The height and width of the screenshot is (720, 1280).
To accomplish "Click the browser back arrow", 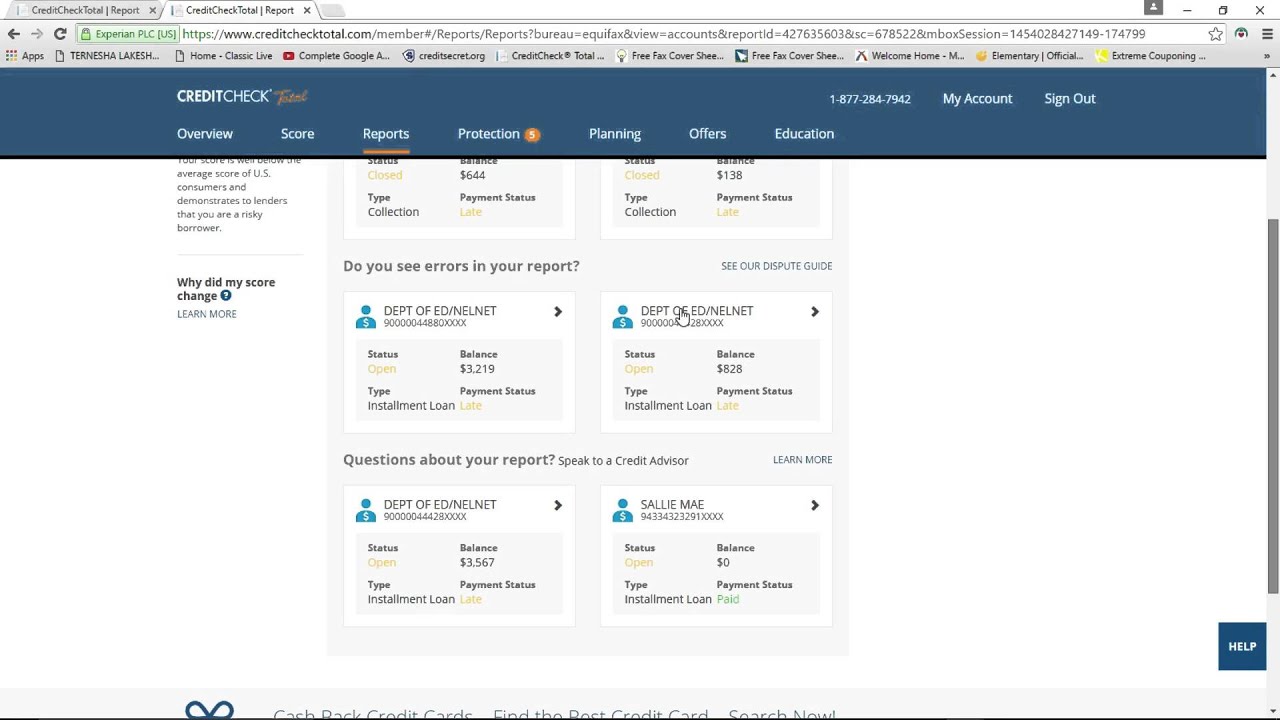I will click(x=14, y=34).
